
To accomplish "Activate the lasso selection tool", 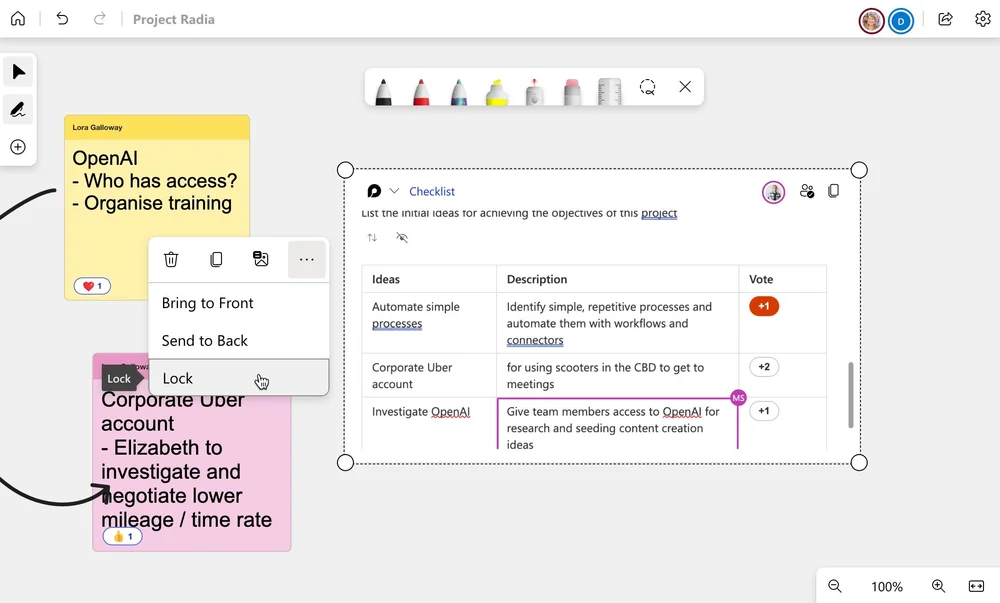I will tap(647, 88).
